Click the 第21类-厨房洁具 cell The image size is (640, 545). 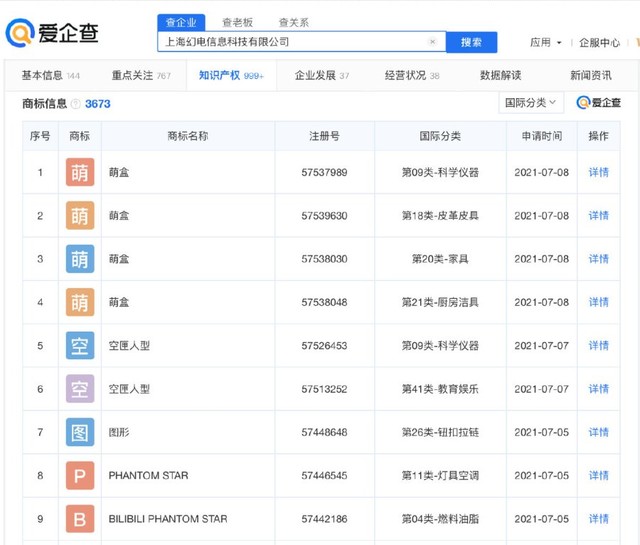pyautogui.click(x=440, y=302)
